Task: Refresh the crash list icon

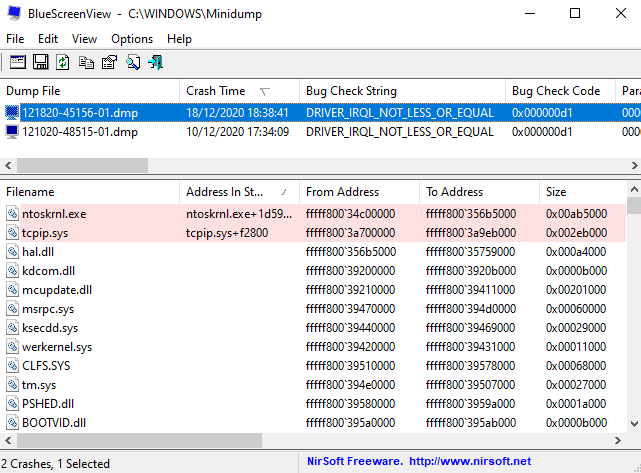Action: [x=63, y=63]
